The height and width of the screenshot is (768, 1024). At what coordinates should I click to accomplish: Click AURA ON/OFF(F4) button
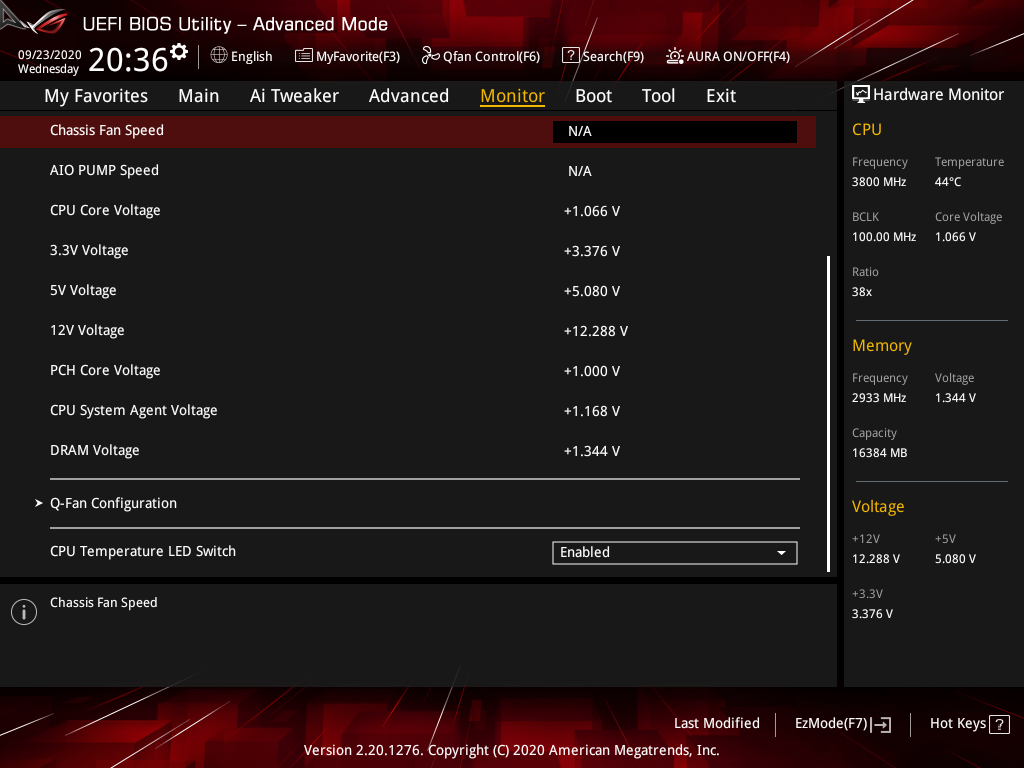click(728, 56)
